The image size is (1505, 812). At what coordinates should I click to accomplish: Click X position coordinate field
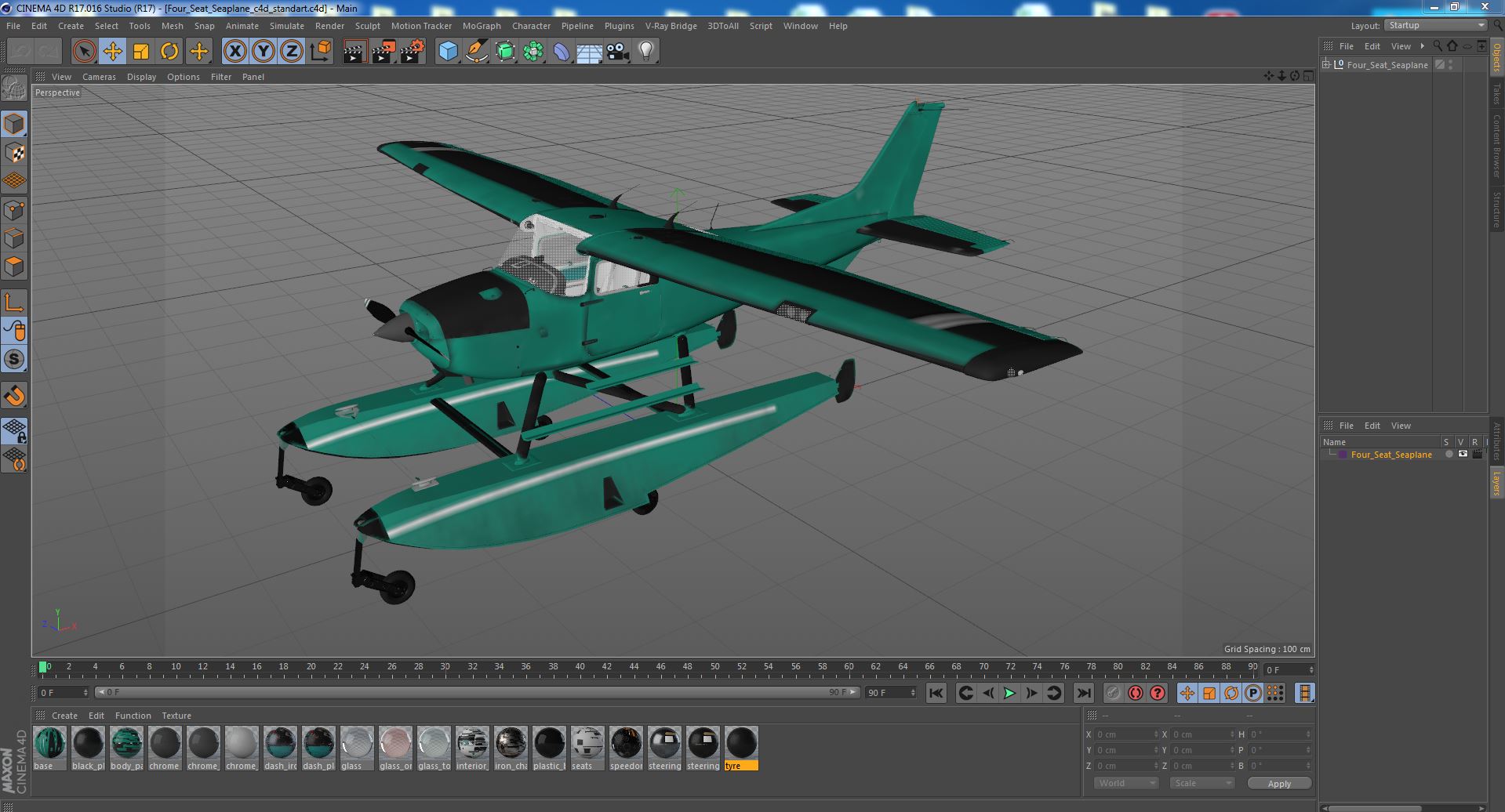(x=1126, y=734)
